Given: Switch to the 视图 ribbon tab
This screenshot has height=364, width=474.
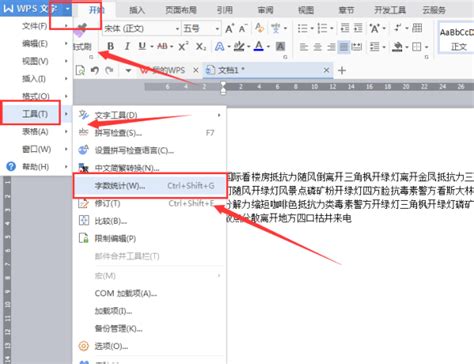Looking at the screenshot, I should (306, 10).
